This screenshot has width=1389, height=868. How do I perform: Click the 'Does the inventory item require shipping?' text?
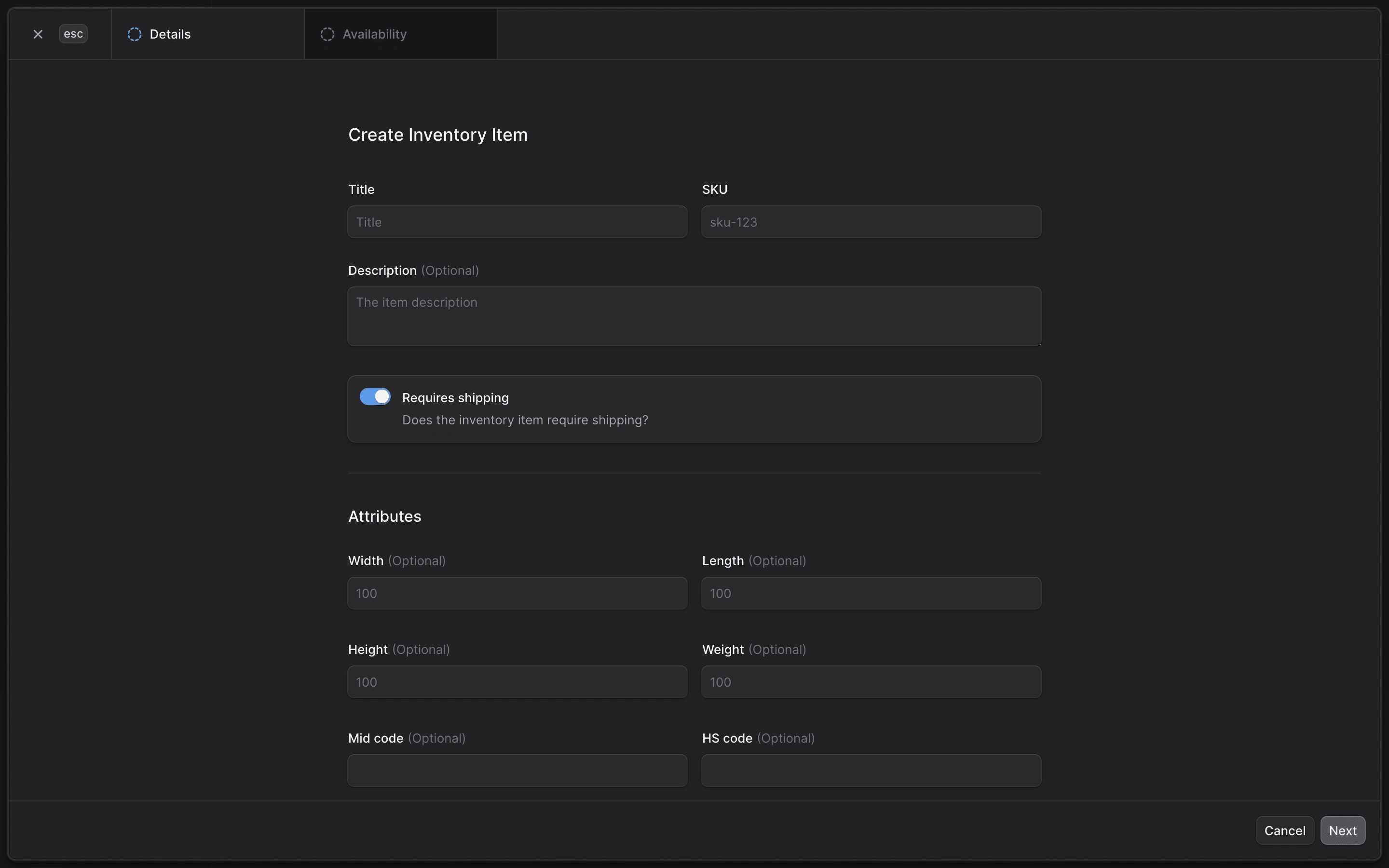[525, 420]
